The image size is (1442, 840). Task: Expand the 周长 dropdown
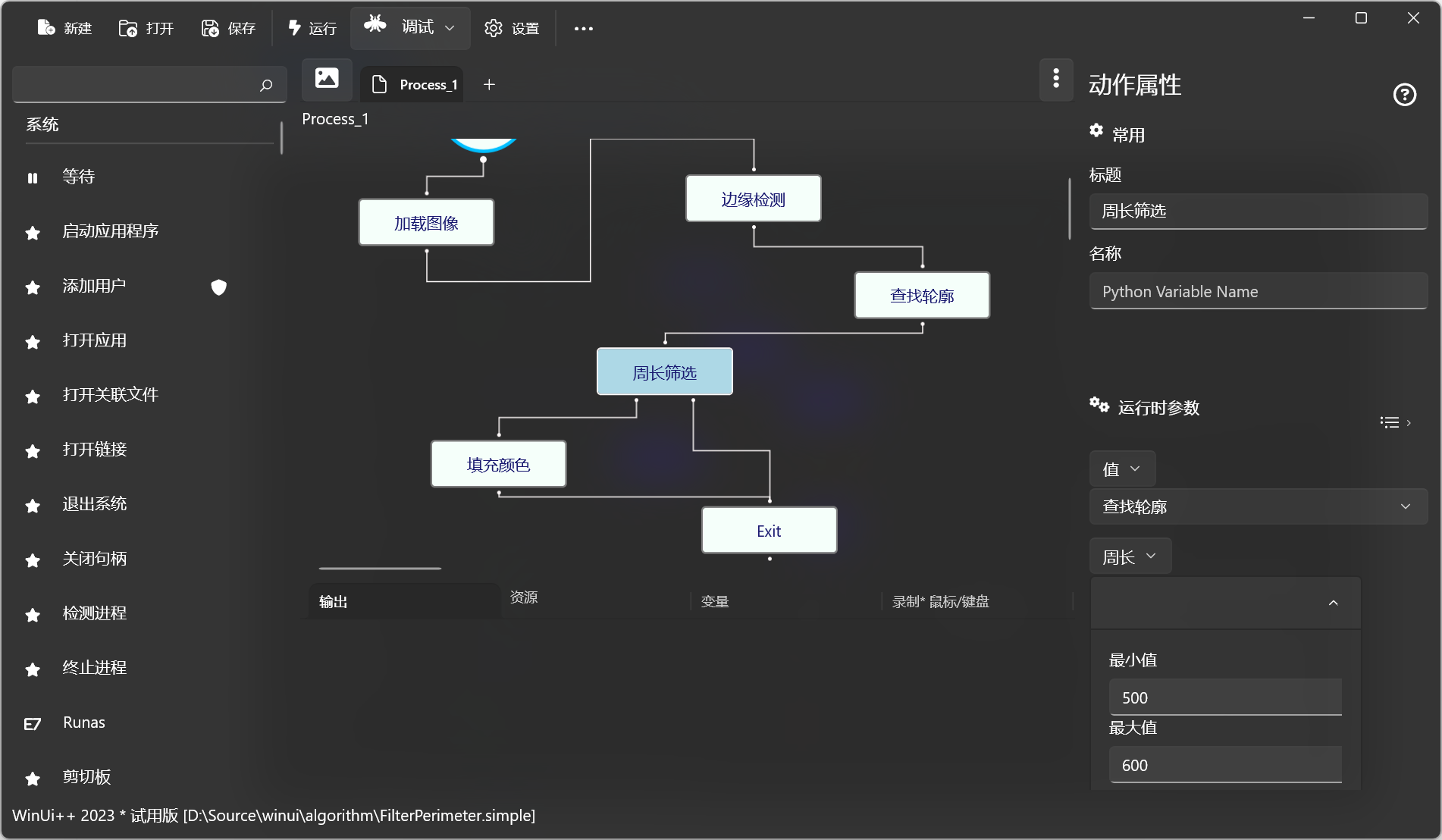[1130, 556]
